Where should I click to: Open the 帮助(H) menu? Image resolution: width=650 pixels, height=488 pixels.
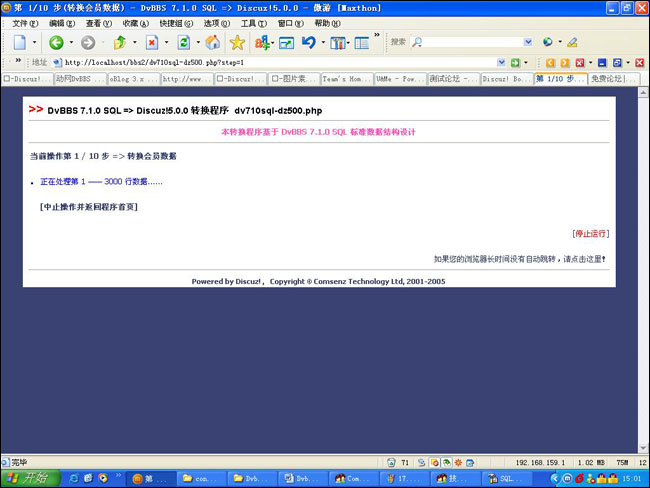tap(327, 24)
